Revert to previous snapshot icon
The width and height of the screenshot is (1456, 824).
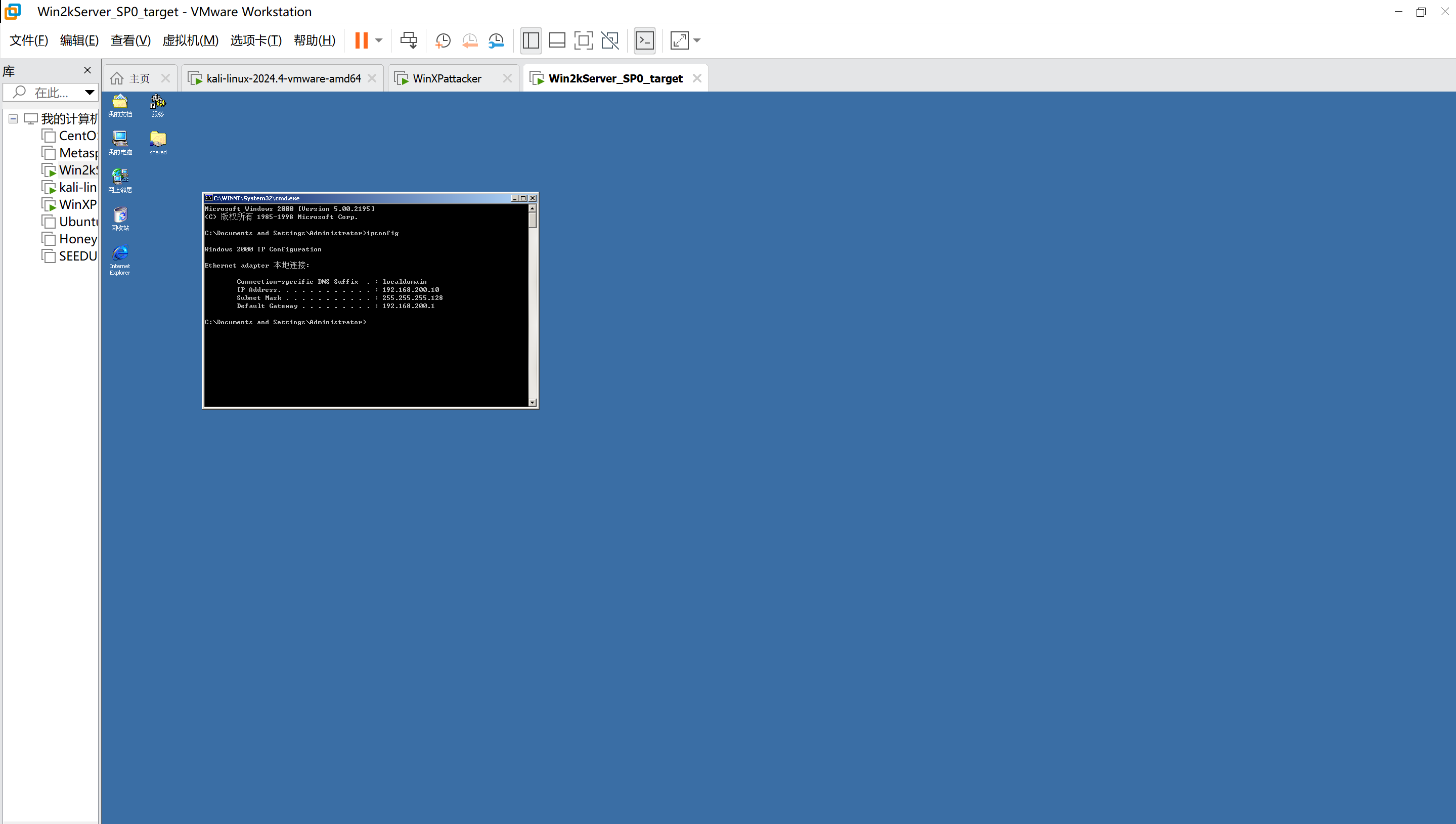tap(469, 40)
